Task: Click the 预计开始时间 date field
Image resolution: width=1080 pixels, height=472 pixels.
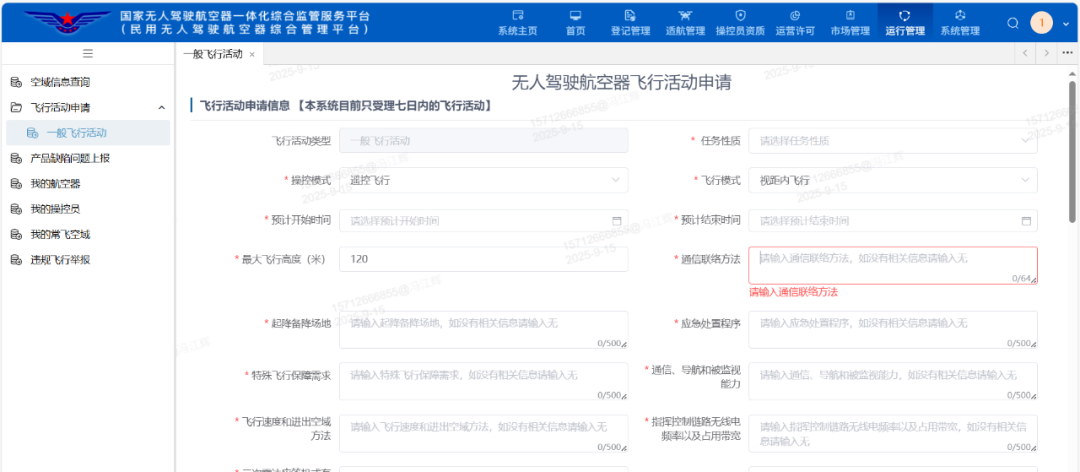Action: click(x=484, y=220)
